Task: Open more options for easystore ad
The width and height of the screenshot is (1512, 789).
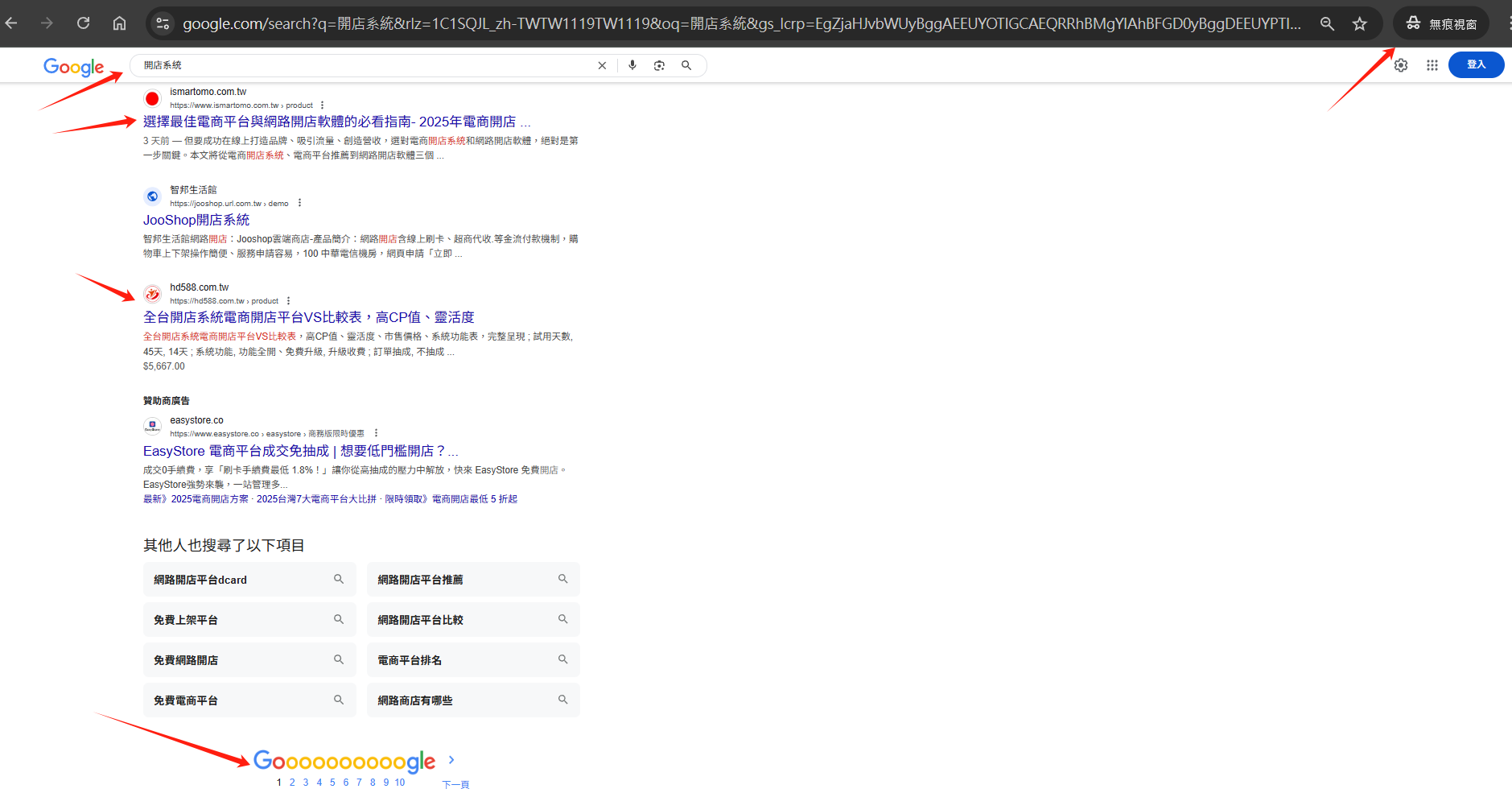Action: (376, 433)
